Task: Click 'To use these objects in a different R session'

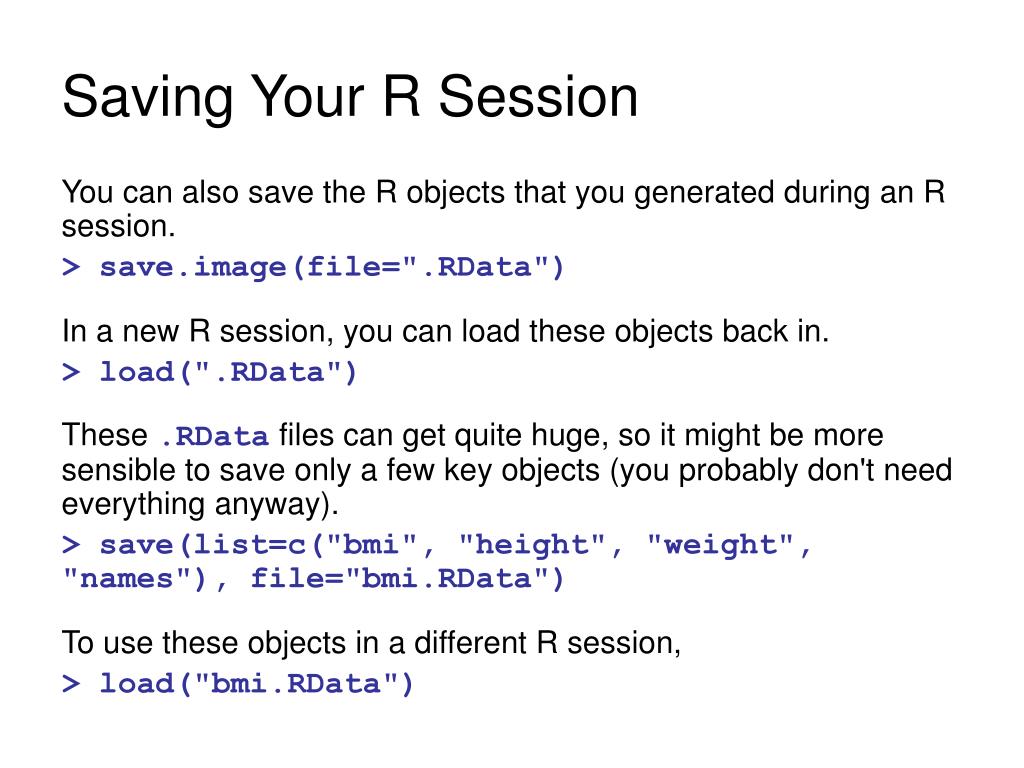Action: click(x=371, y=643)
